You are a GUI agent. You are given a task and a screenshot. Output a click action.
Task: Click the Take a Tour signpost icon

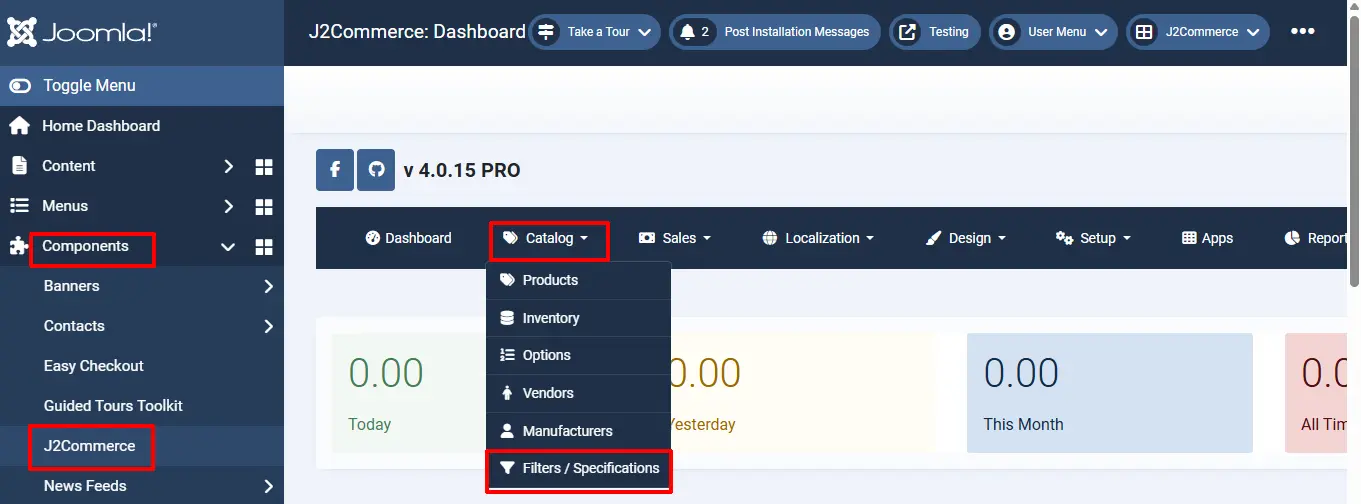pos(546,32)
